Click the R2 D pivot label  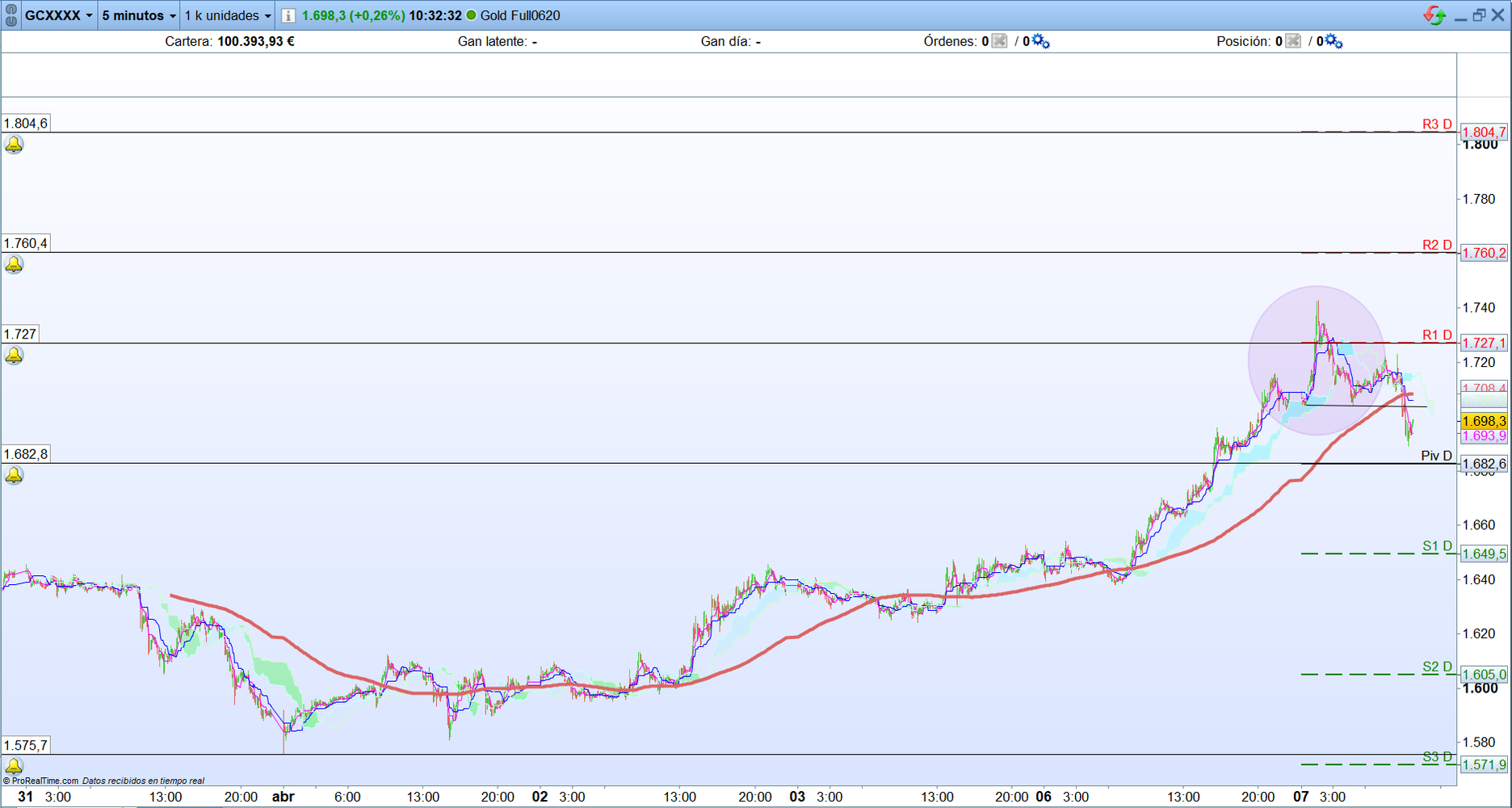(x=1437, y=245)
